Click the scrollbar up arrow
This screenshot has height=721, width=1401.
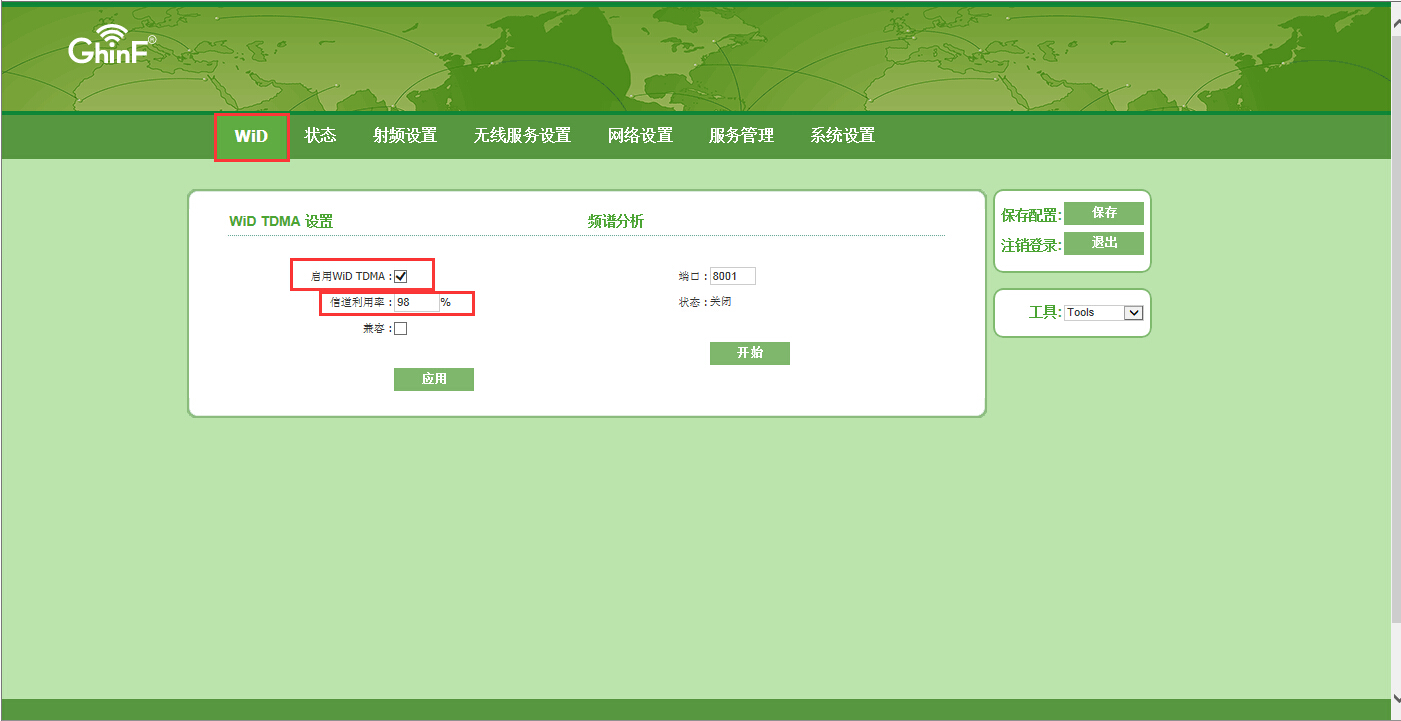pyautogui.click(x=1395, y=12)
